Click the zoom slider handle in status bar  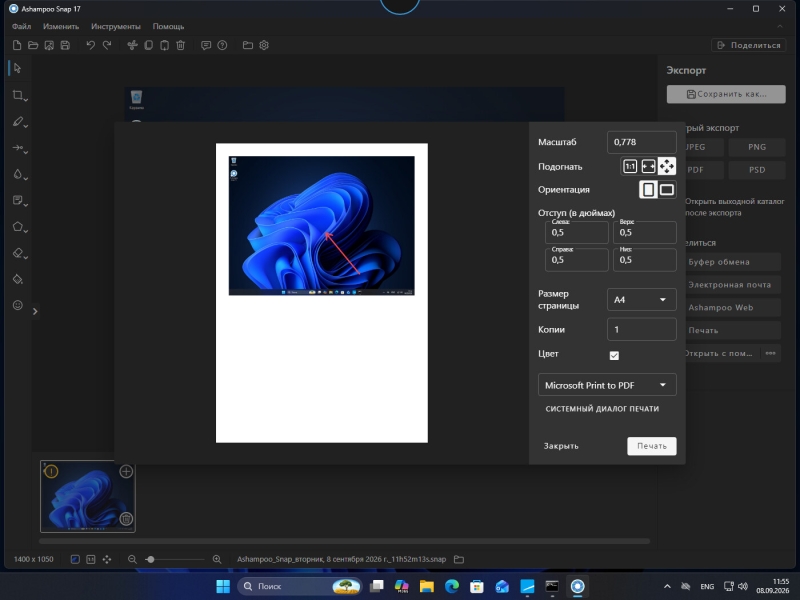tap(150, 560)
